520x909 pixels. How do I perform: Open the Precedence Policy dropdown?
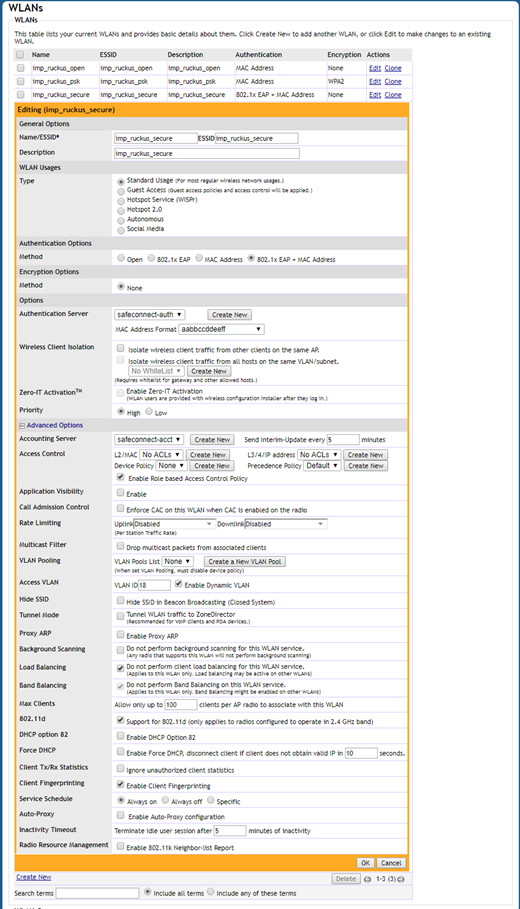point(322,466)
